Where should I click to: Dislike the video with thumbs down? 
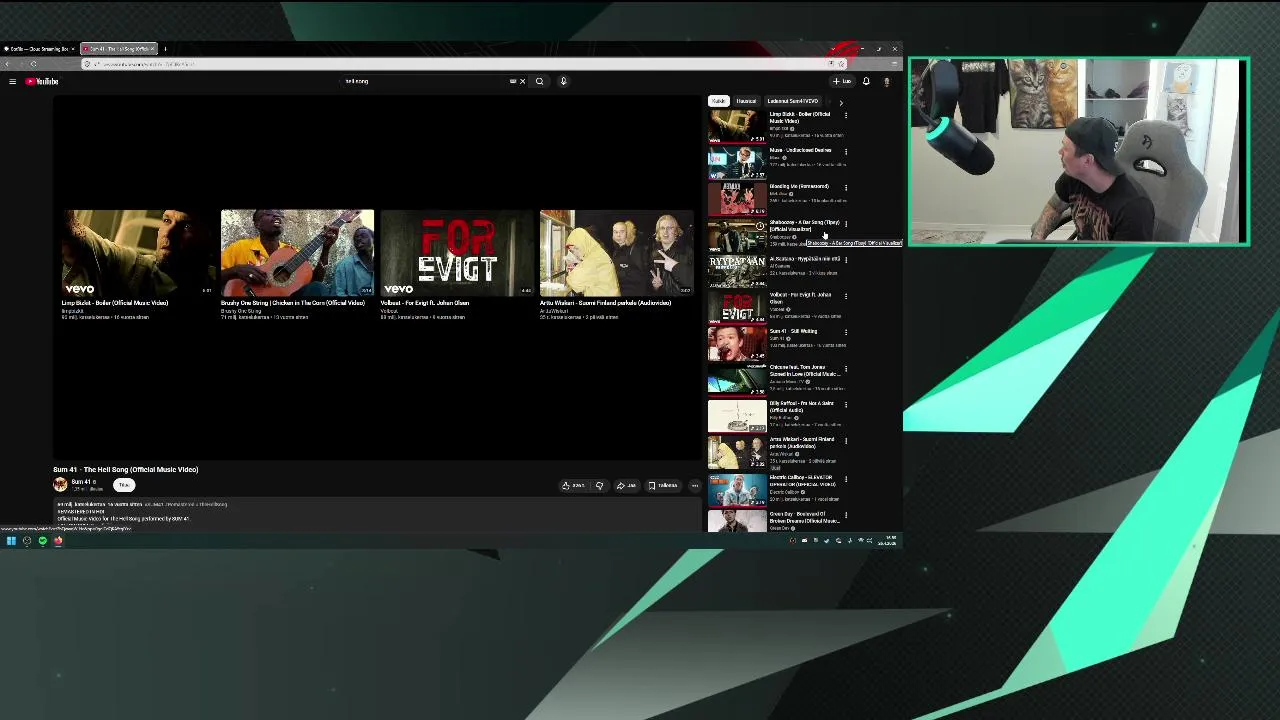(599, 486)
